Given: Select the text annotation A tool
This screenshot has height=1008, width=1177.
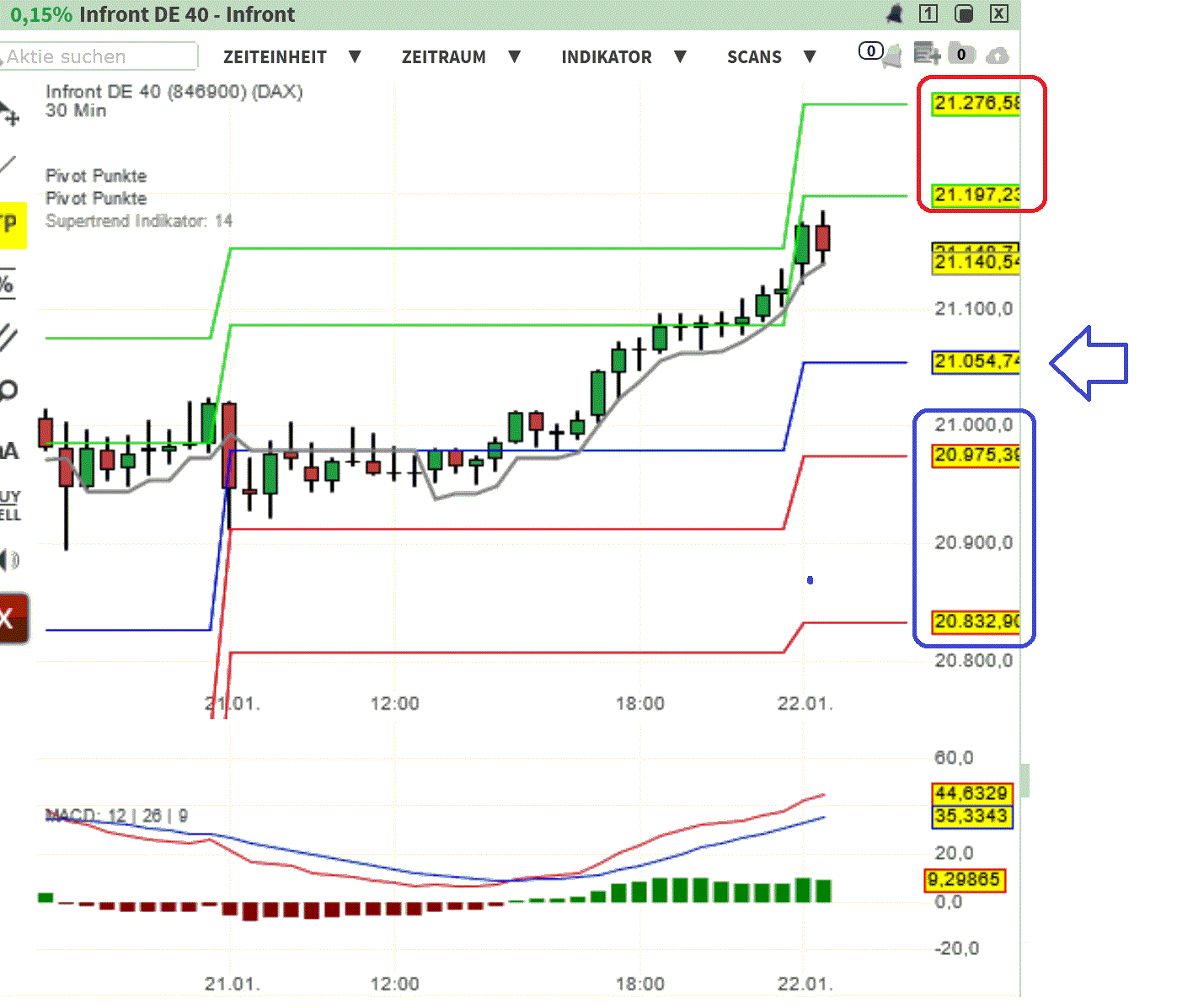Looking at the screenshot, I should [x=8, y=451].
